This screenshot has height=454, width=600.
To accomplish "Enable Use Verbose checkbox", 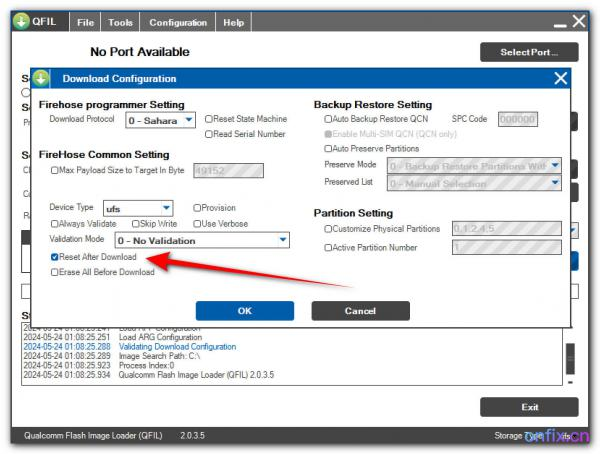I will click(x=197, y=224).
